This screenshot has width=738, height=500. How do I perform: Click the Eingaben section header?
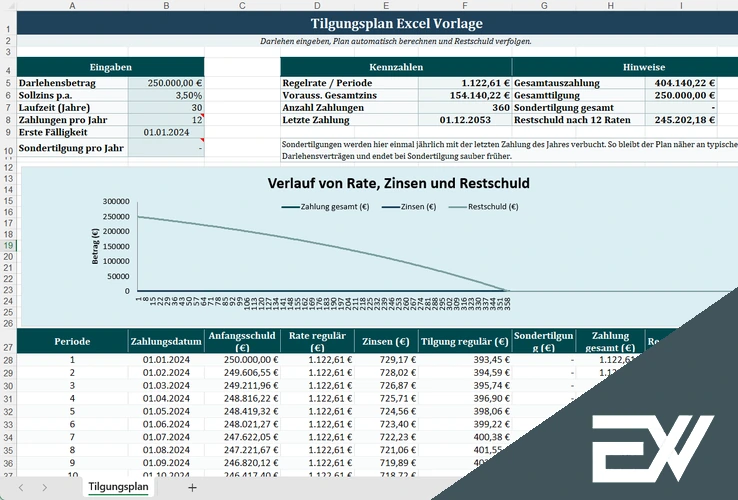click(111, 67)
